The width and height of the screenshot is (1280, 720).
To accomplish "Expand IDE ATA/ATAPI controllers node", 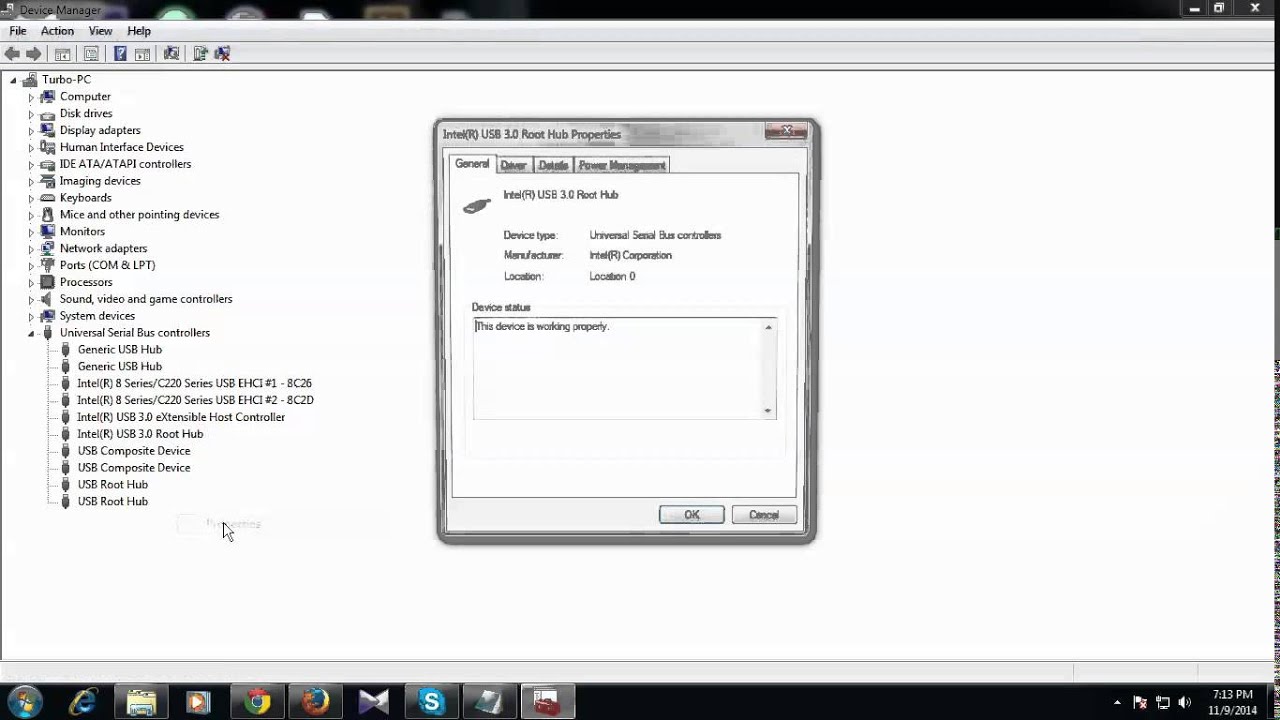I will (31, 164).
